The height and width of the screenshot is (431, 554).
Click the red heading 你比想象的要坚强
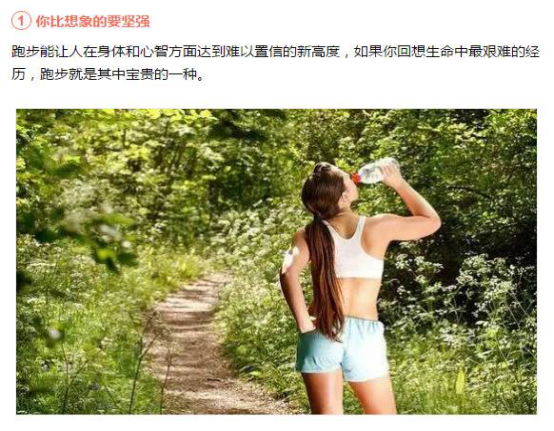93,21
